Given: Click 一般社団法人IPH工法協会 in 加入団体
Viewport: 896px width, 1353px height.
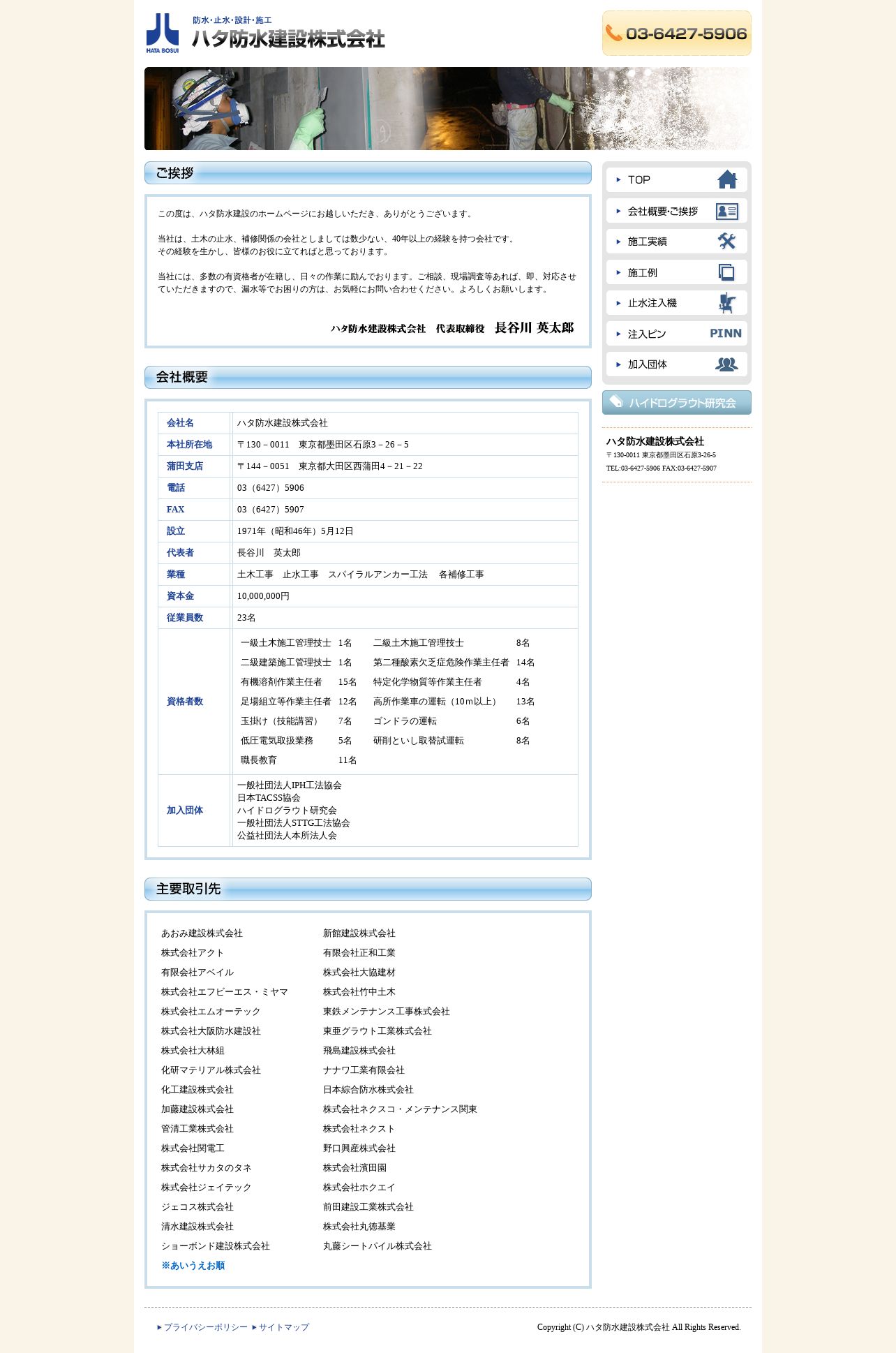Looking at the screenshot, I should (x=290, y=785).
